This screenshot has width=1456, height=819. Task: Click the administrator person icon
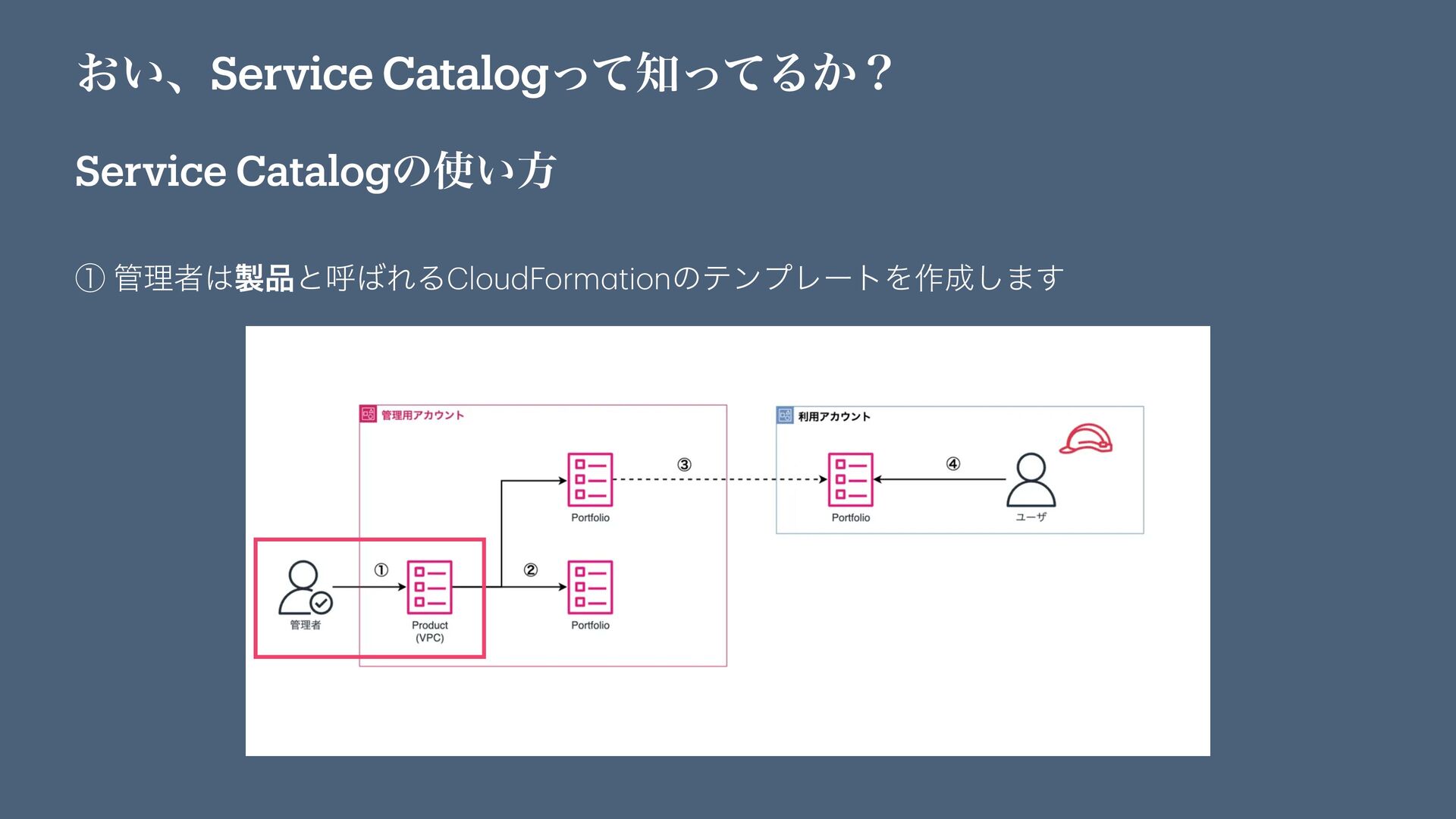tap(305, 587)
